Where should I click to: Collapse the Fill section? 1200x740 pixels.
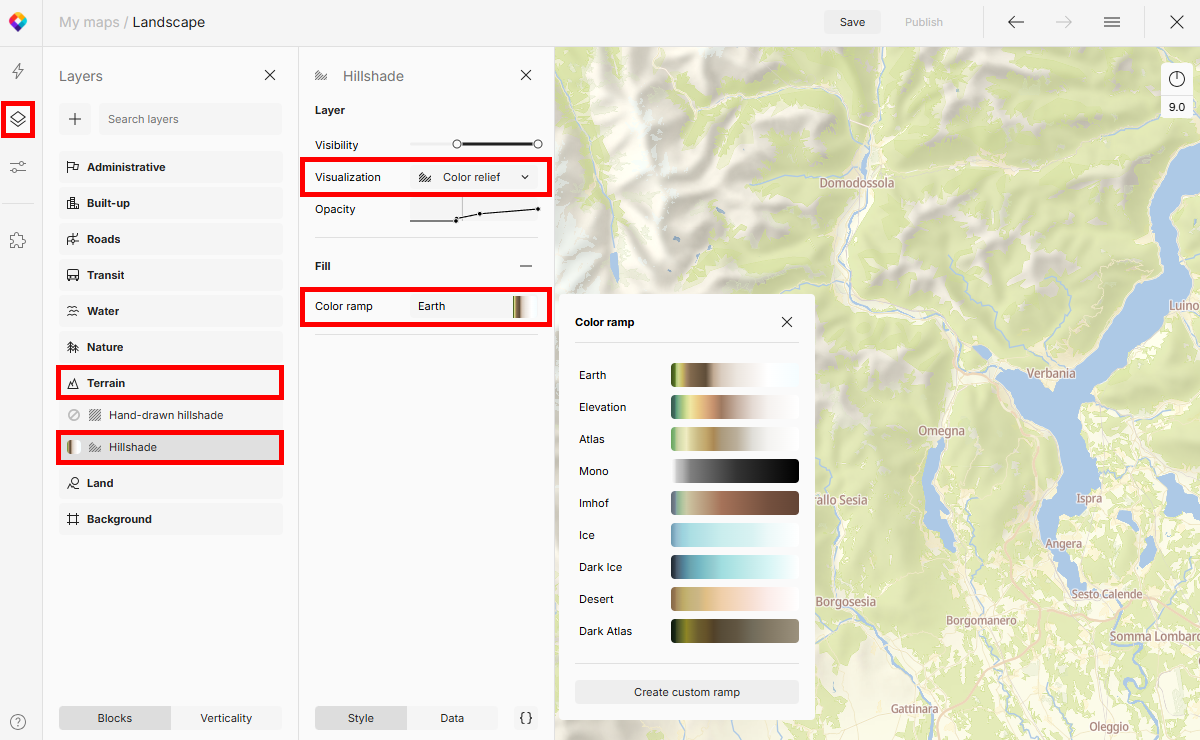(x=526, y=266)
